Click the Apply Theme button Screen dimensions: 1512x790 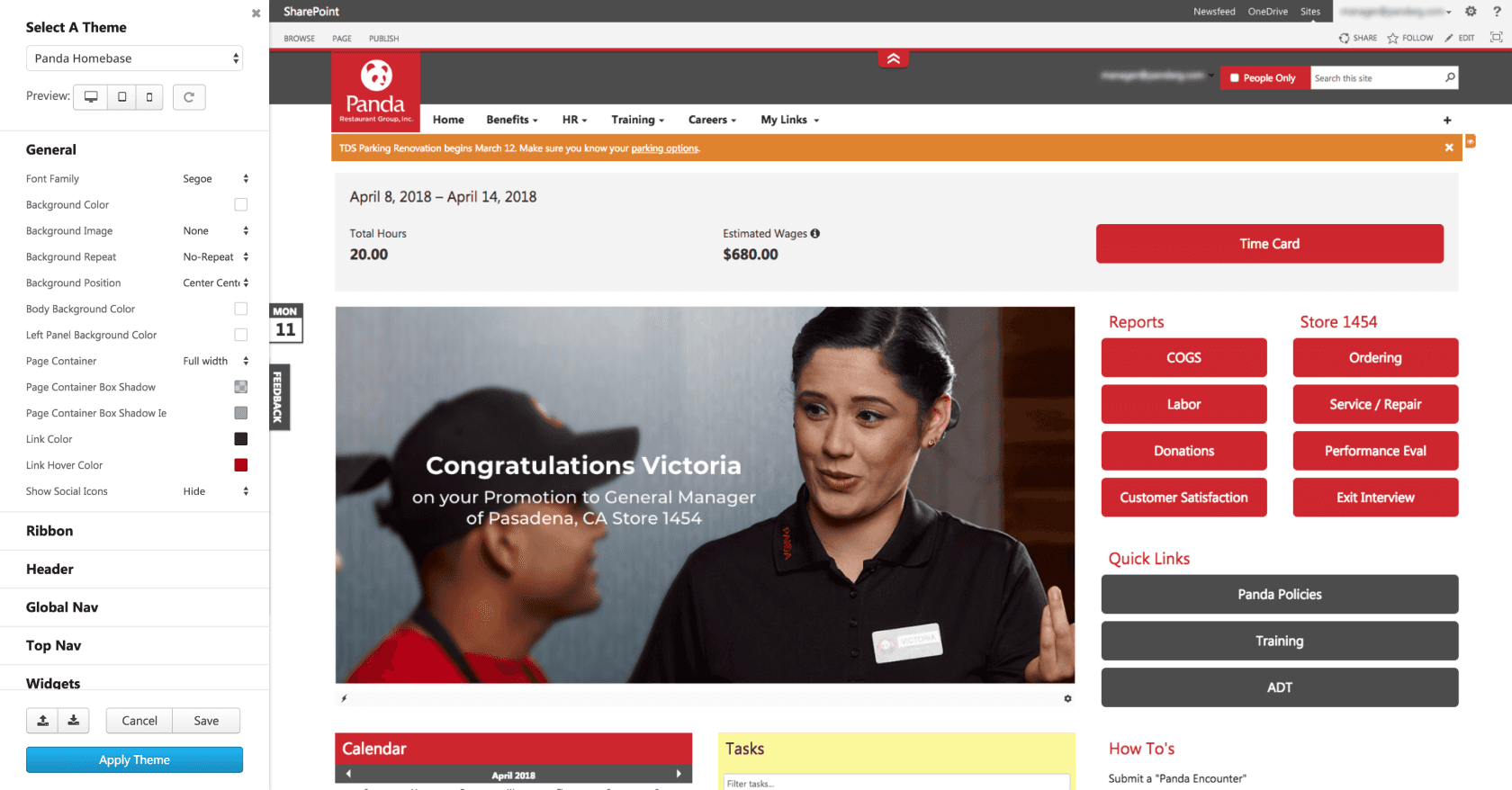(134, 760)
